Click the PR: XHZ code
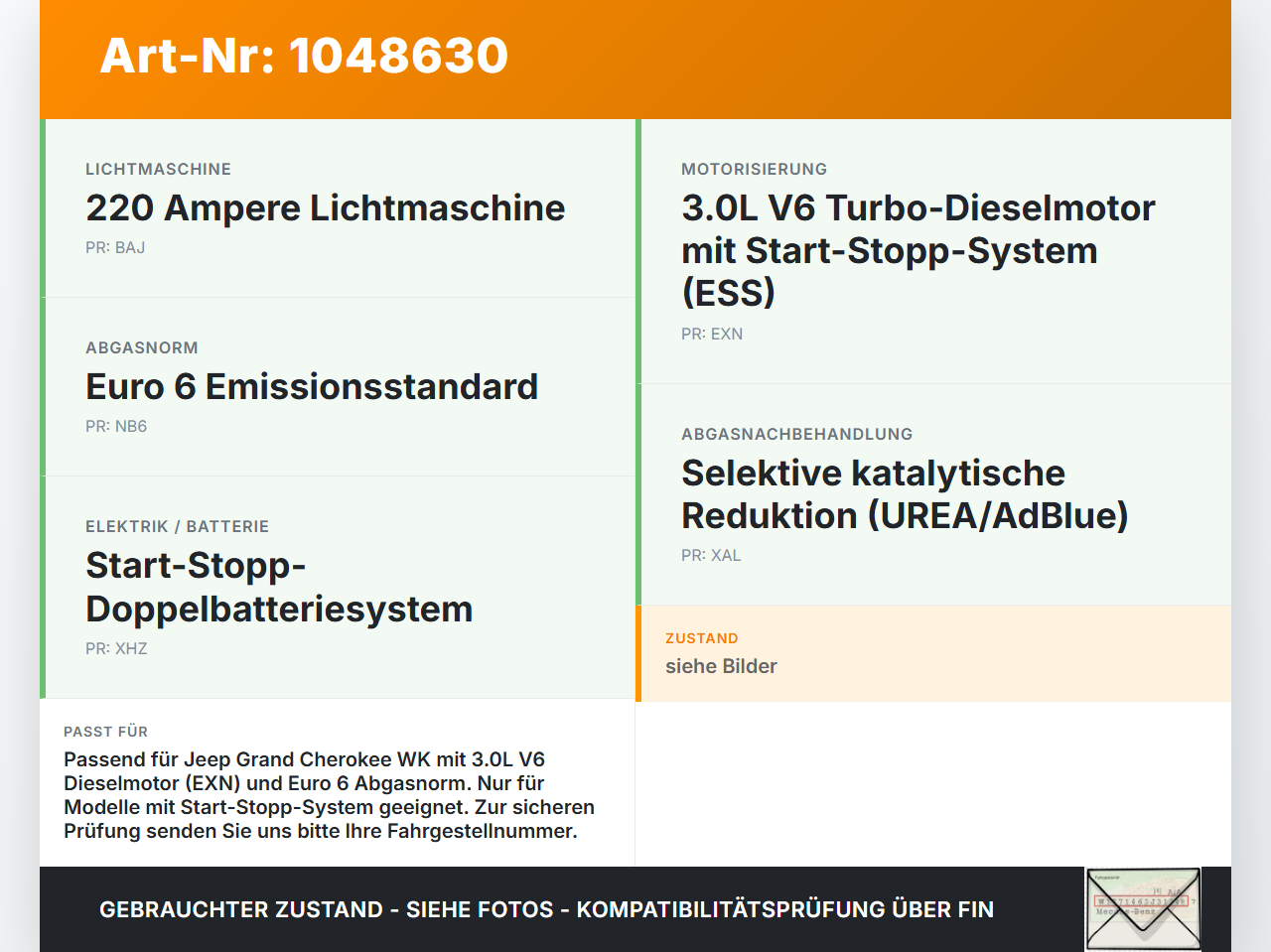The height and width of the screenshot is (952, 1271). click(116, 648)
